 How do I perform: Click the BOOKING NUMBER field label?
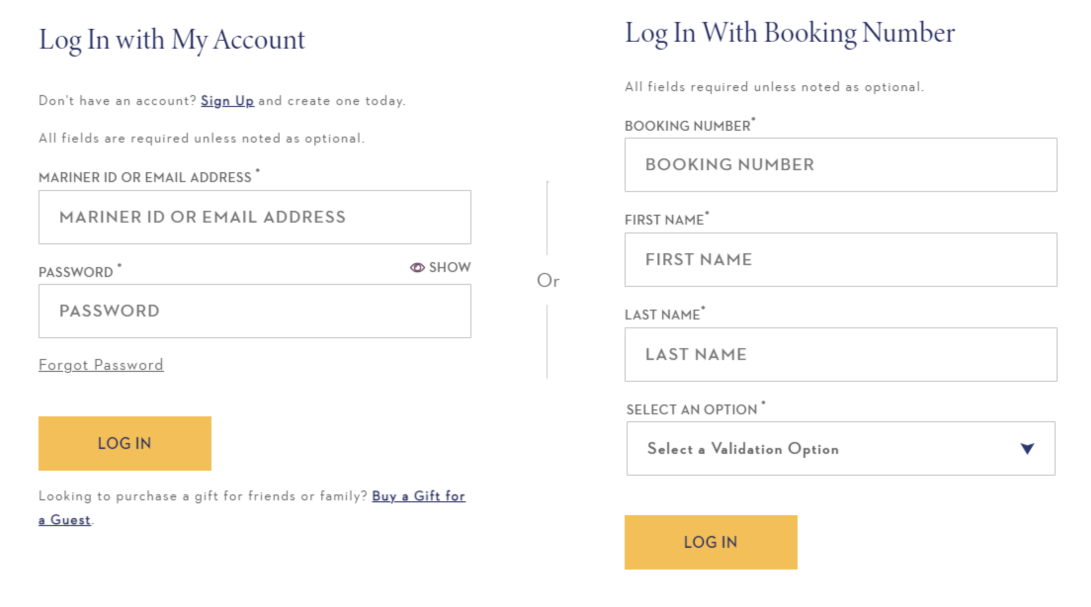click(x=687, y=127)
